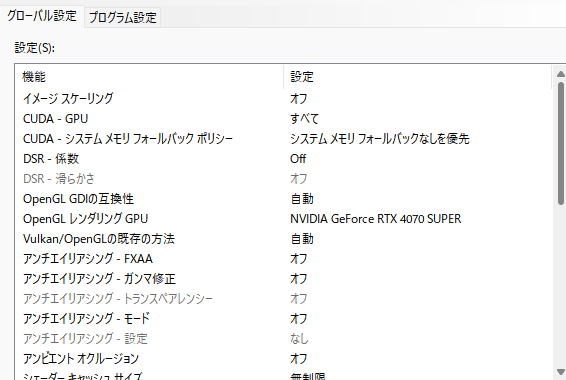Select the greyed DSR - 滑らかさ row

click(x=283, y=179)
